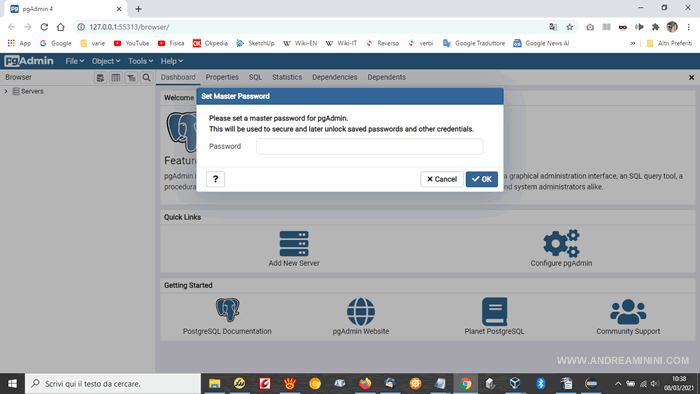Switch to the Properties tab

222,77
